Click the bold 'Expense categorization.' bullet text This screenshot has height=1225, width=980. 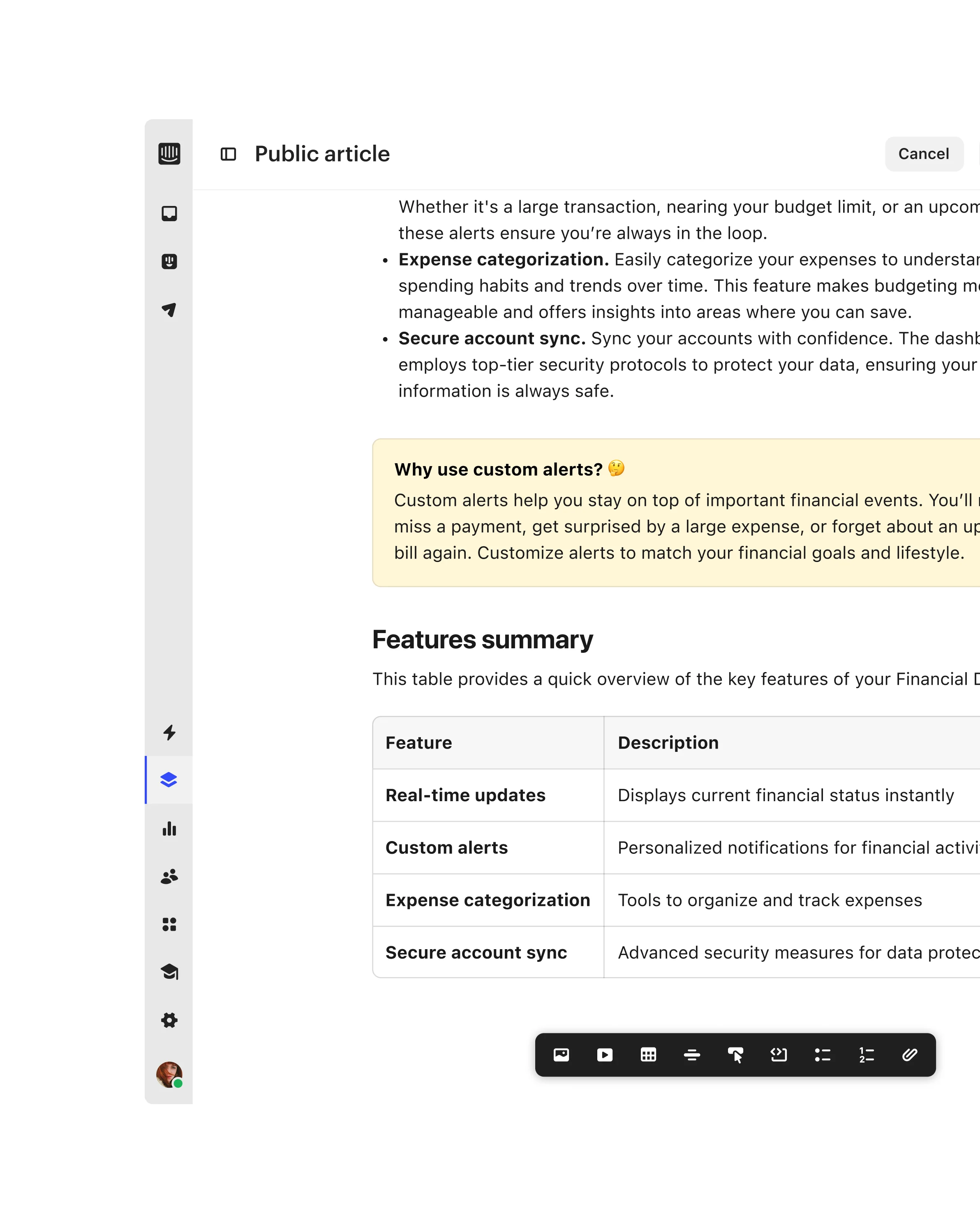click(x=503, y=260)
